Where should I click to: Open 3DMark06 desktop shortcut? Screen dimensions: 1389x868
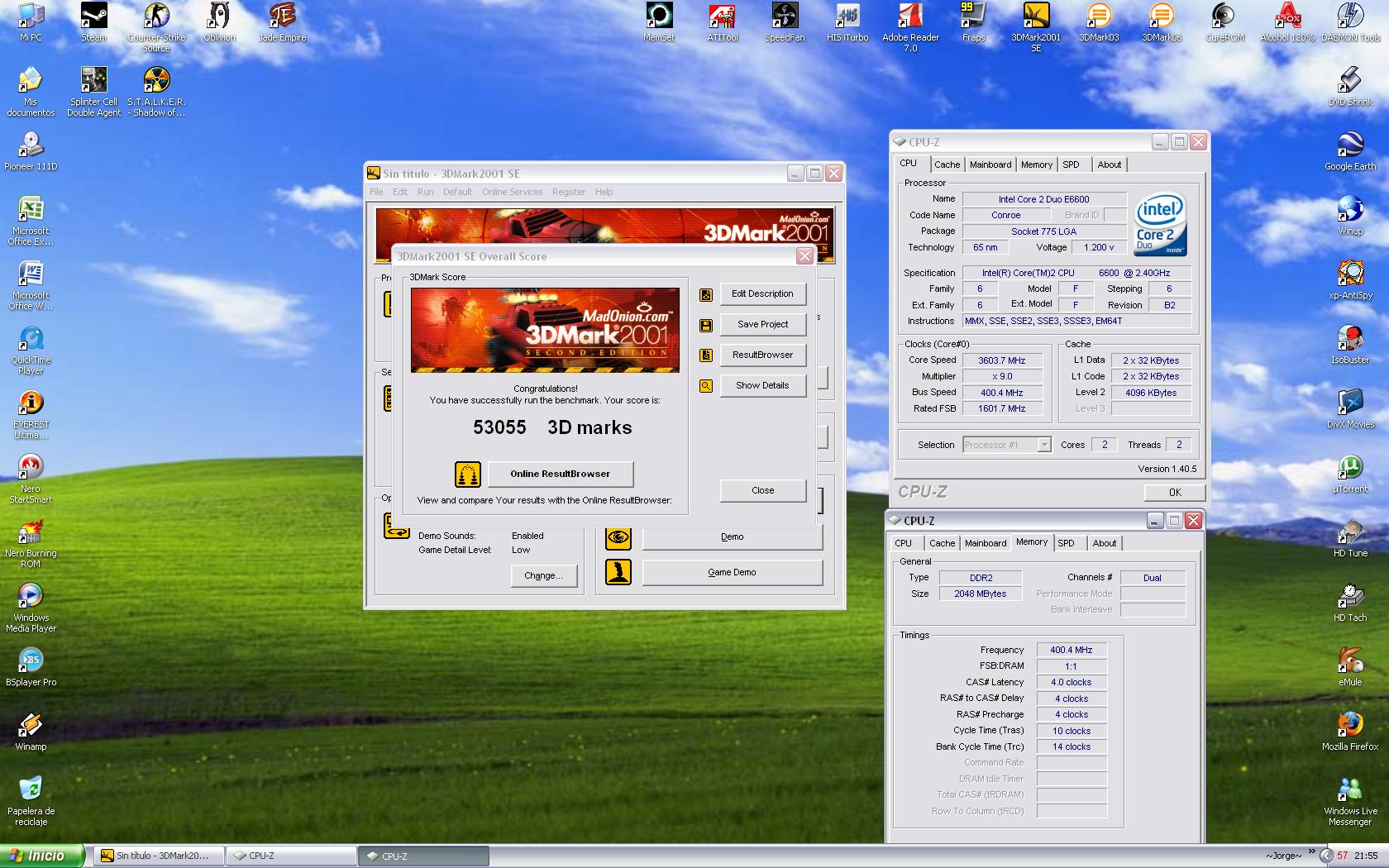1162,22
